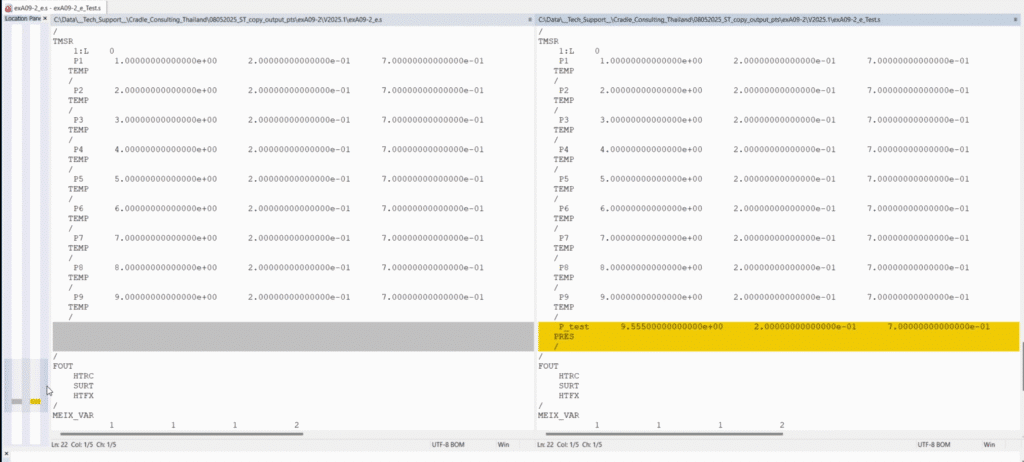
Task: Click the HTFX line in the left pane
Action: 84,395
